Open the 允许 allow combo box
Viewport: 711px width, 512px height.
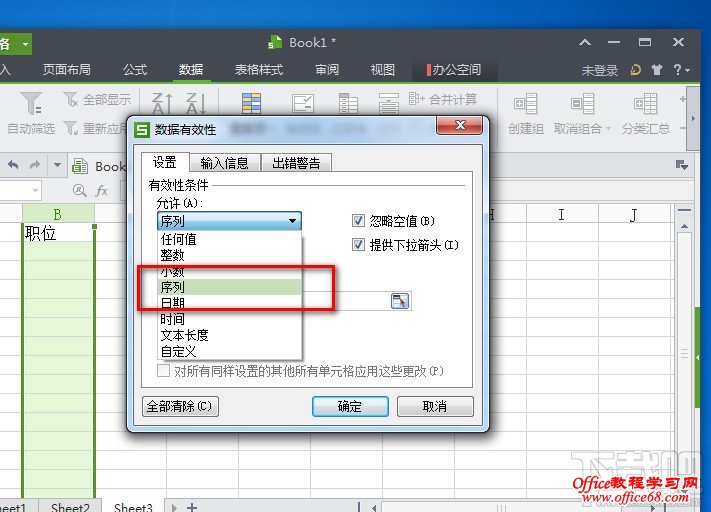229,221
